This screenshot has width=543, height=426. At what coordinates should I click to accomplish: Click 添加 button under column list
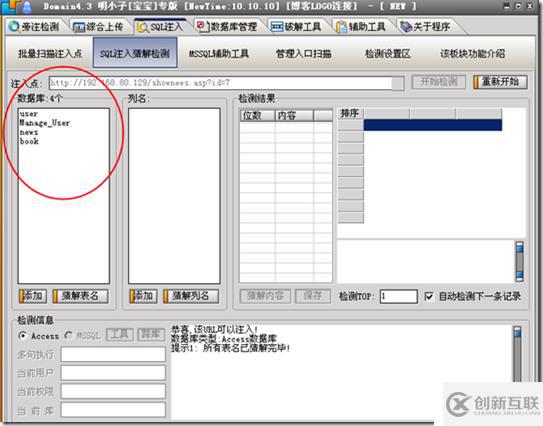[143, 296]
